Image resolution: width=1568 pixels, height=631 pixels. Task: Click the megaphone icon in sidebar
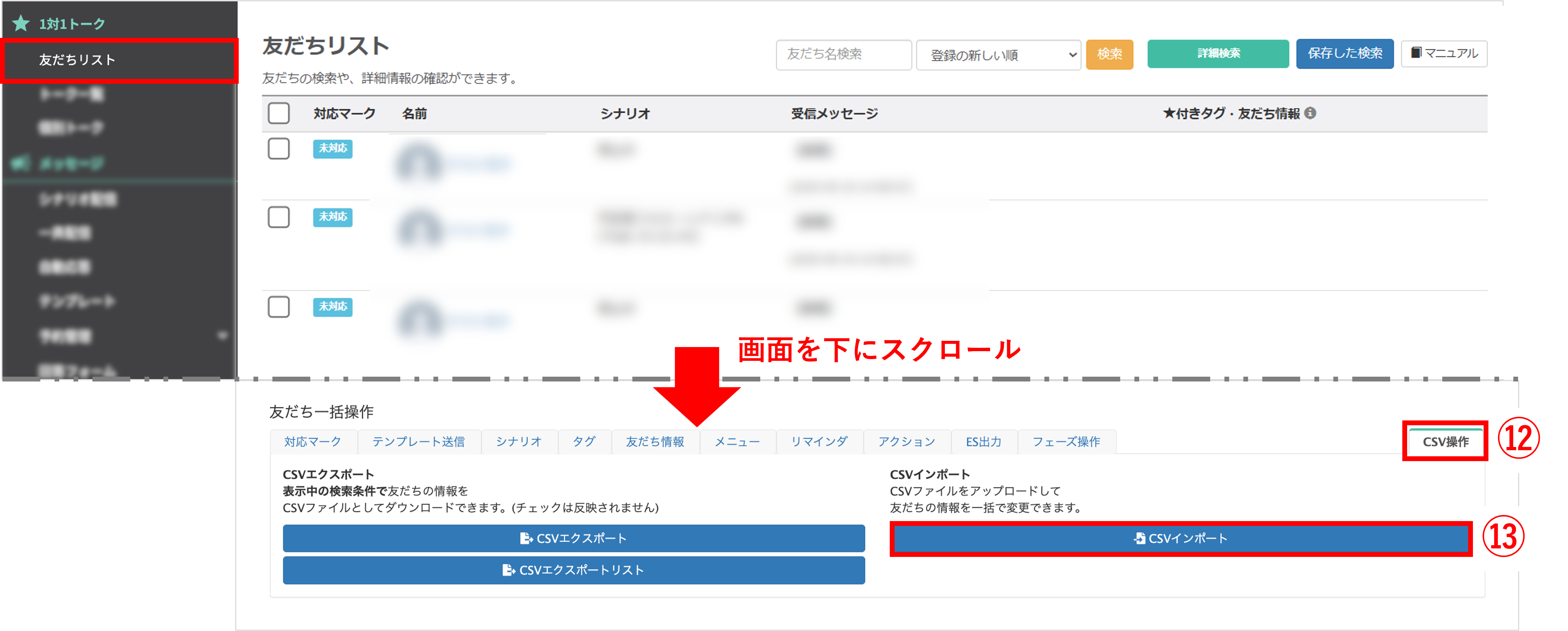(x=21, y=163)
